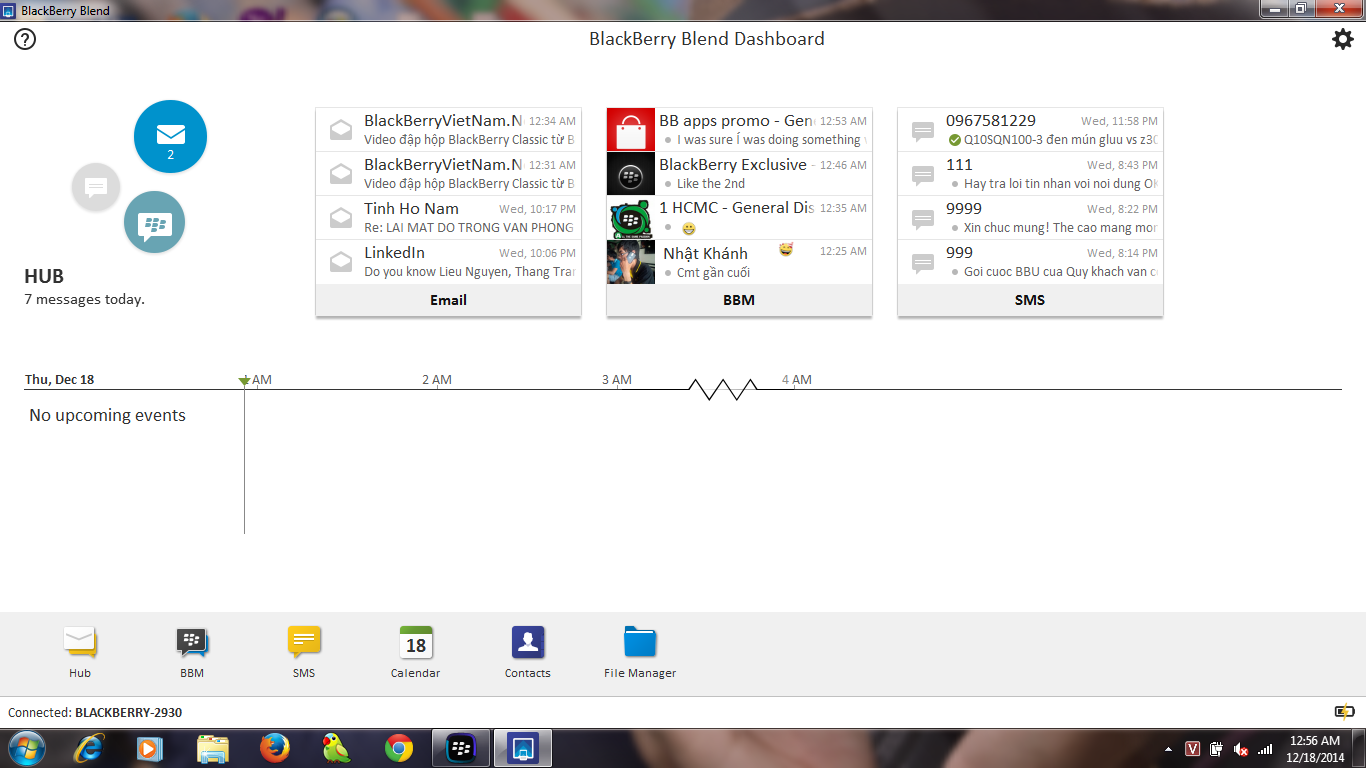Click the gray SMS bubble in HUB
The image size is (1366, 768).
click(x=96, y=187)
